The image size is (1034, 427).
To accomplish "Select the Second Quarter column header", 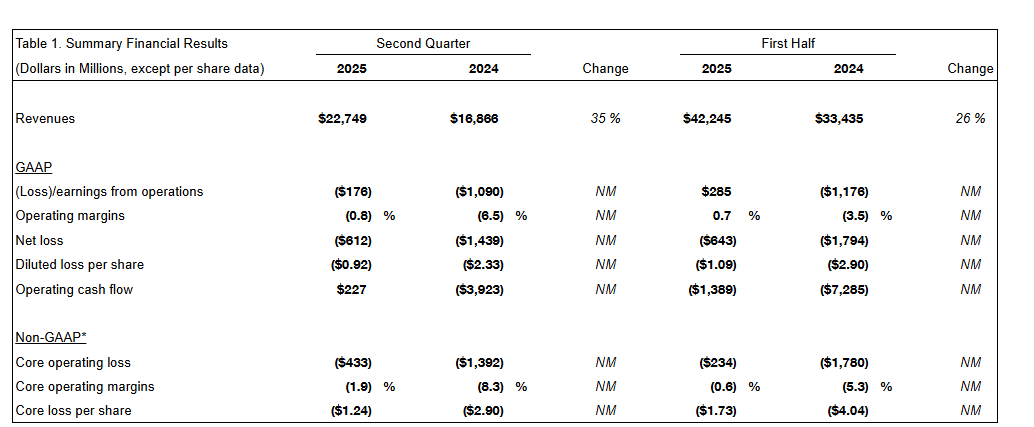I will pyautogui.click(x=423, y=43).
